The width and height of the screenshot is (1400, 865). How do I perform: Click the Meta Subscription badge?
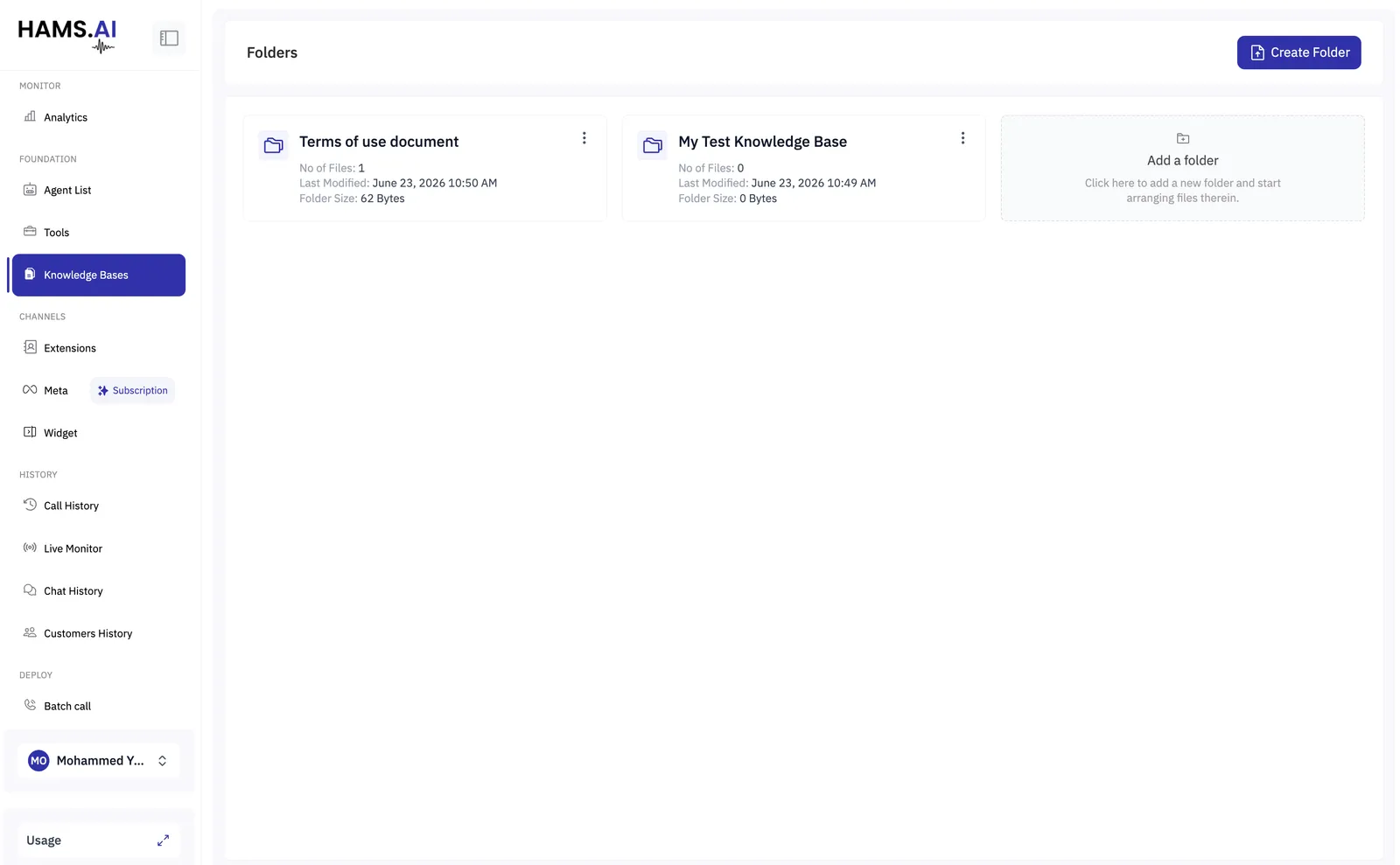(x=133, y=390)
